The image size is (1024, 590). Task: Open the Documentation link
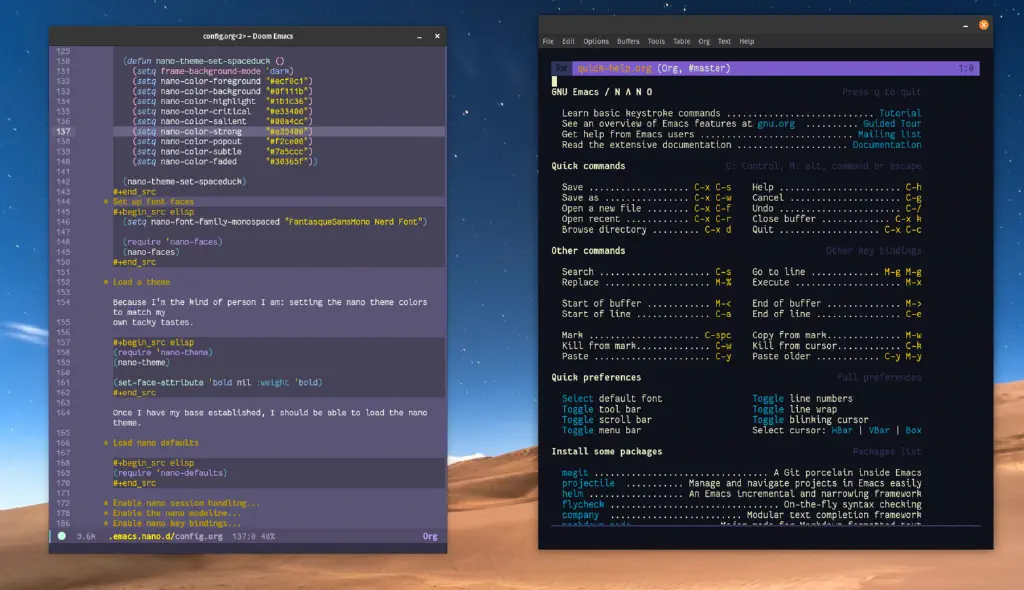887,144
